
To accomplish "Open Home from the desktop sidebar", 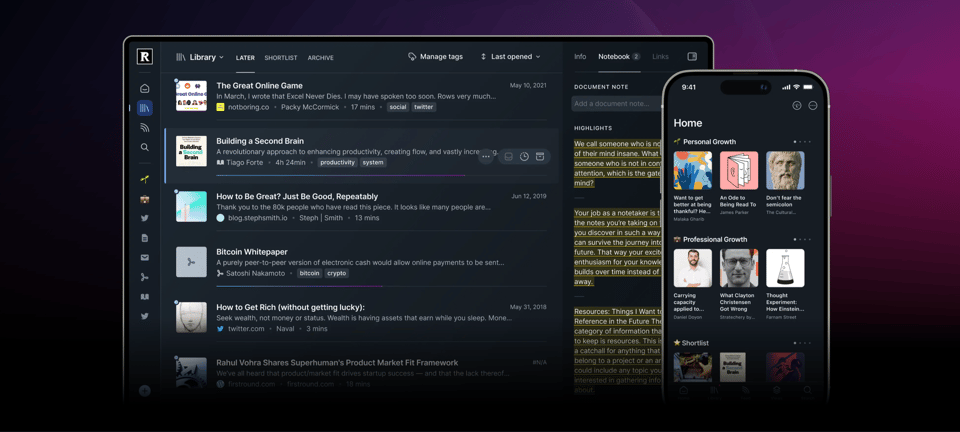I will pyautogui.click(x=144, y=89).
